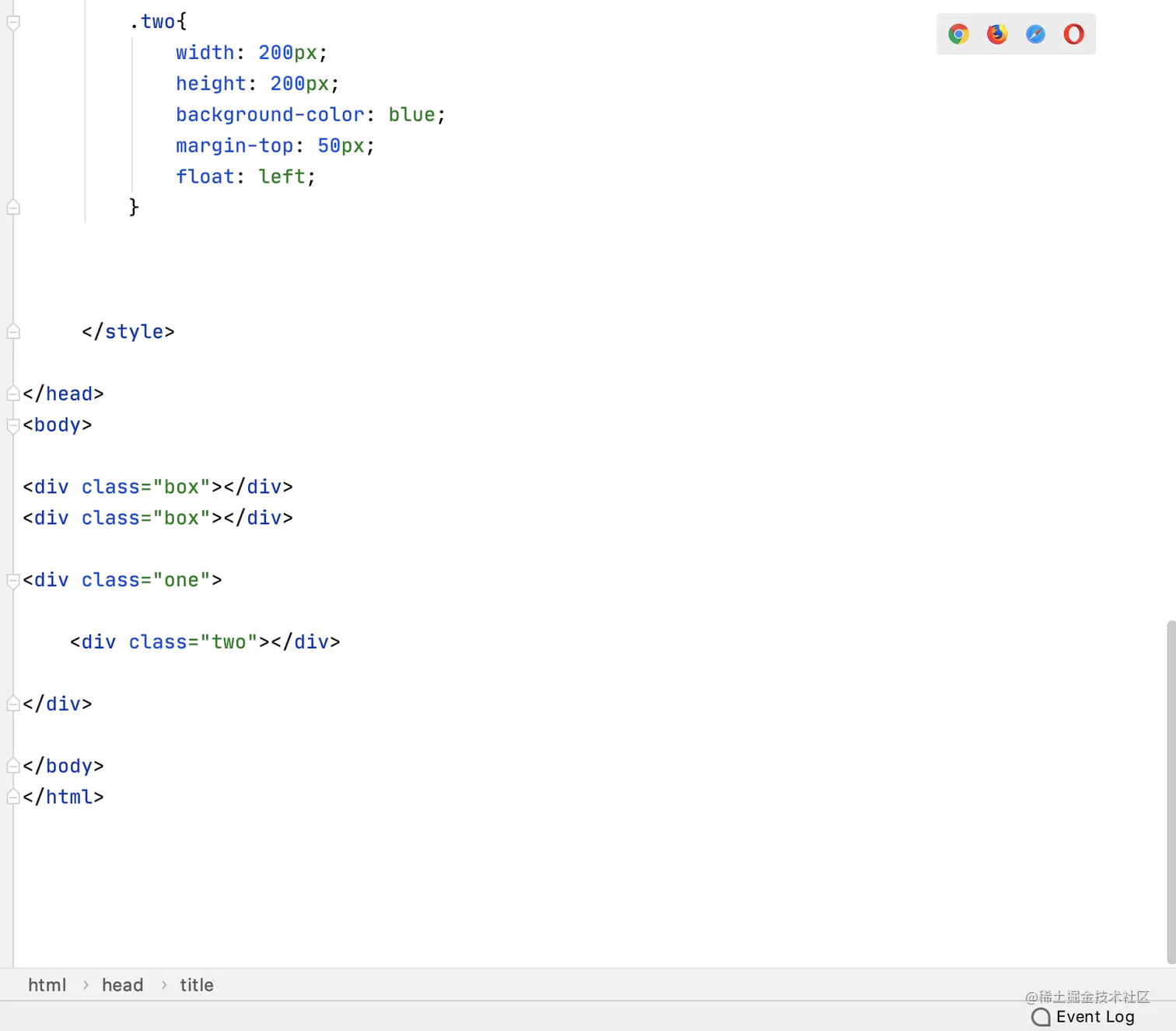This screenshot has height=1031, width=1176.
Task: Click the closing </html> tag text
Action: [63, 798]
